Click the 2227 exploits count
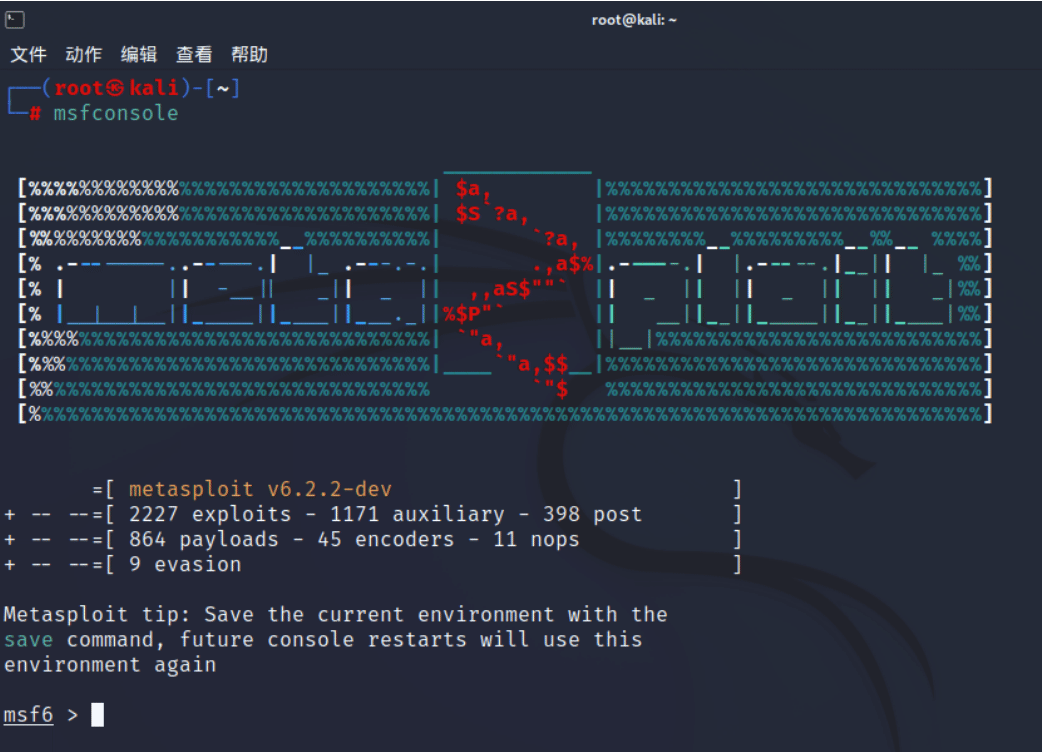 210,514
